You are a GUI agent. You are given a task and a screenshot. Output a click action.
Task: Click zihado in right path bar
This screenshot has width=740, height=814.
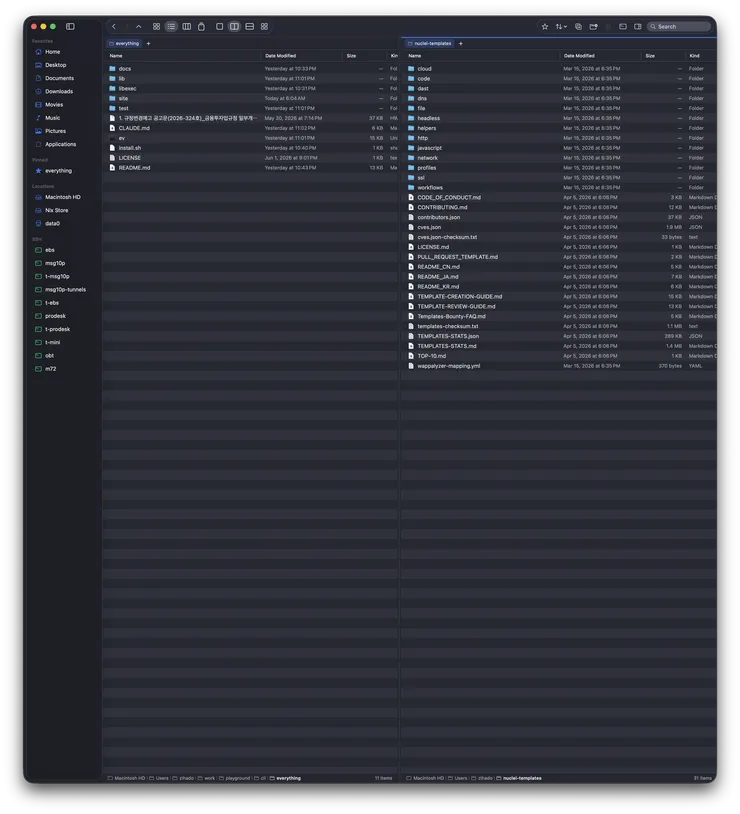point(482,778)
